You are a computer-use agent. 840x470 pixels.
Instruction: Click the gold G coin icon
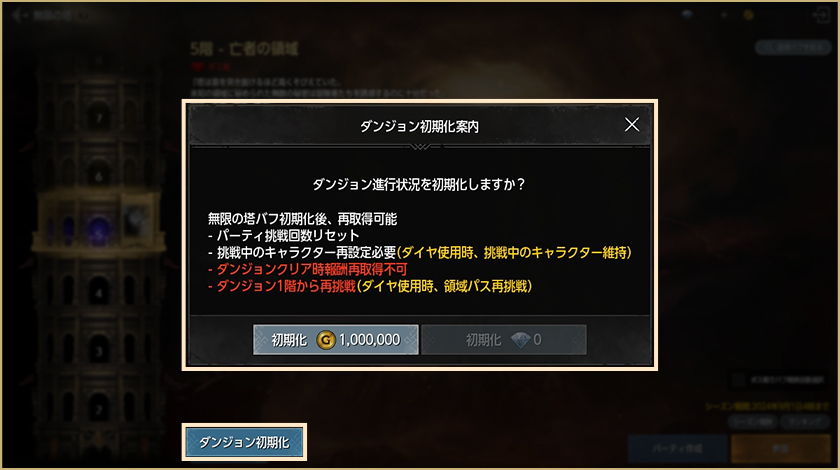pos(326,340)
